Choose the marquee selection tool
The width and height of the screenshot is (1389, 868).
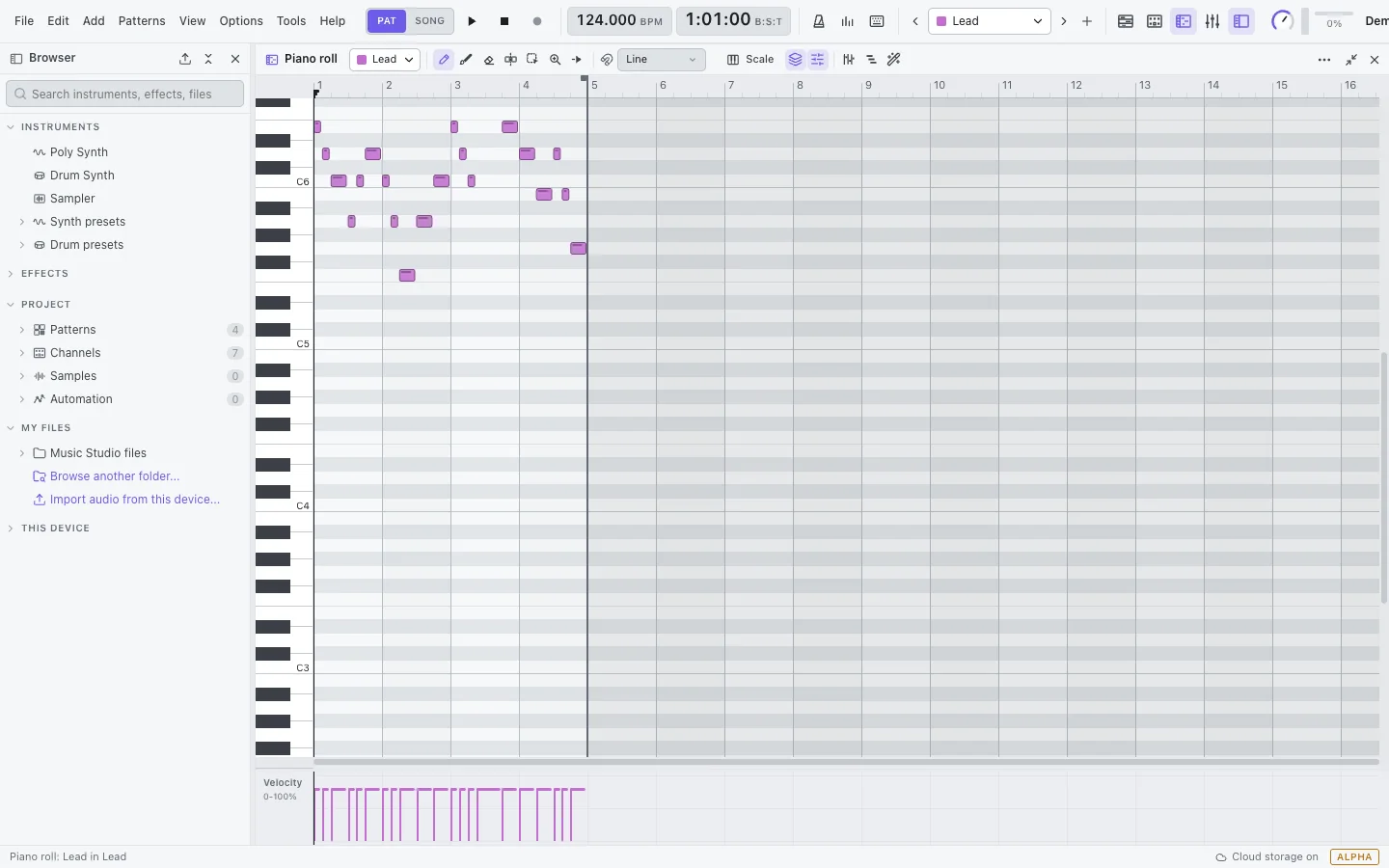click(x=532, y=60)
